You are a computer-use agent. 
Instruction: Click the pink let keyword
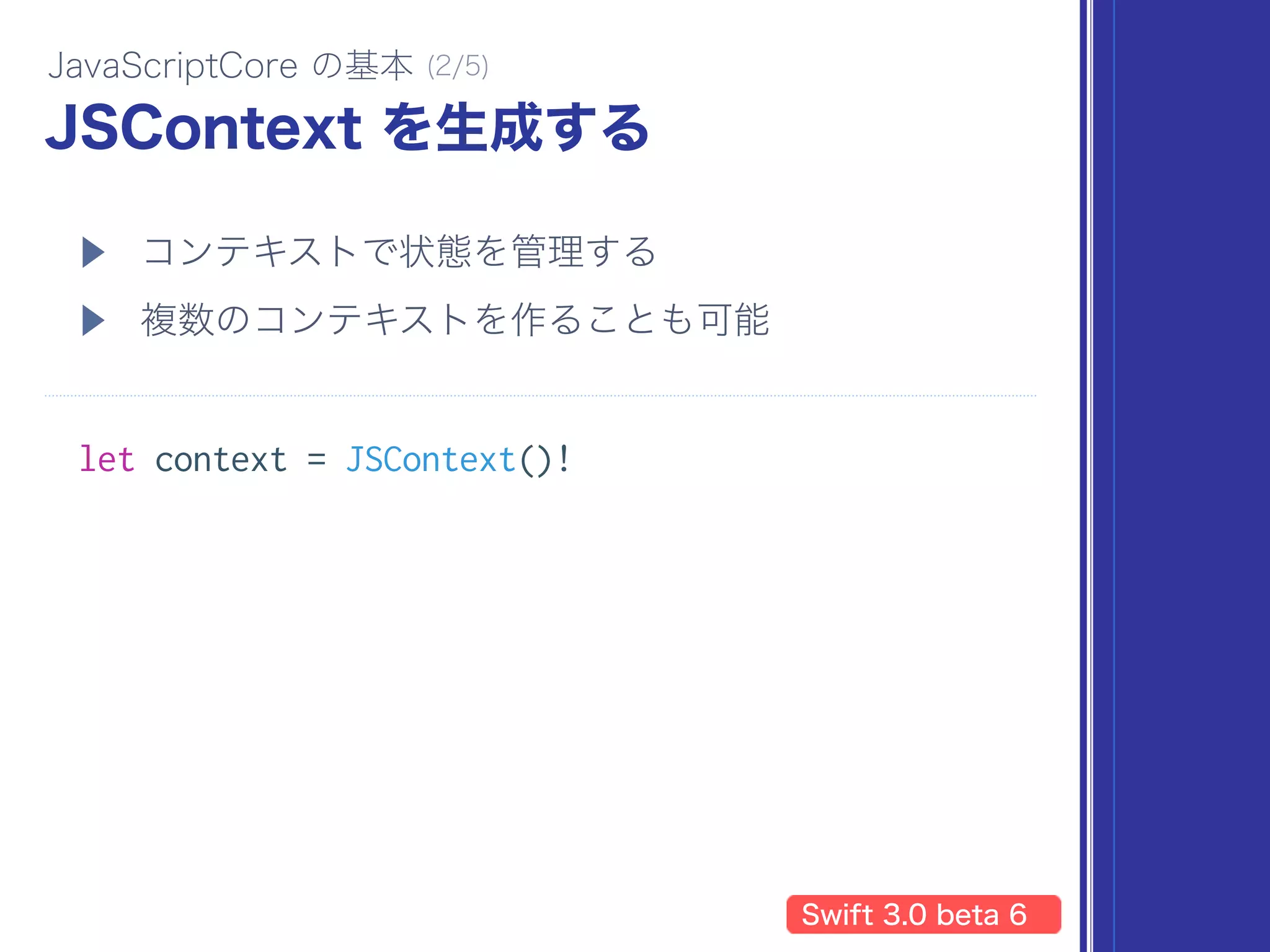click(x=107, y=460)
